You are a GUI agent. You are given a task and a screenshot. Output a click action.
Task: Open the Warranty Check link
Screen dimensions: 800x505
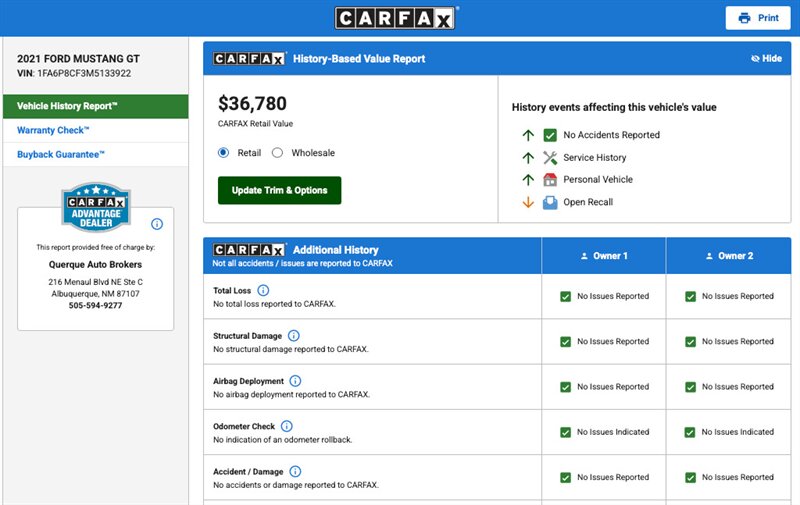pyautogui.click(x=54, y=130)
